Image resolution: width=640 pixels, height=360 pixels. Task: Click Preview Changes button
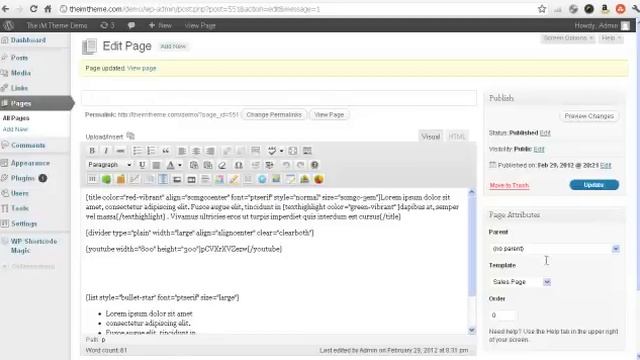[589, 116]
